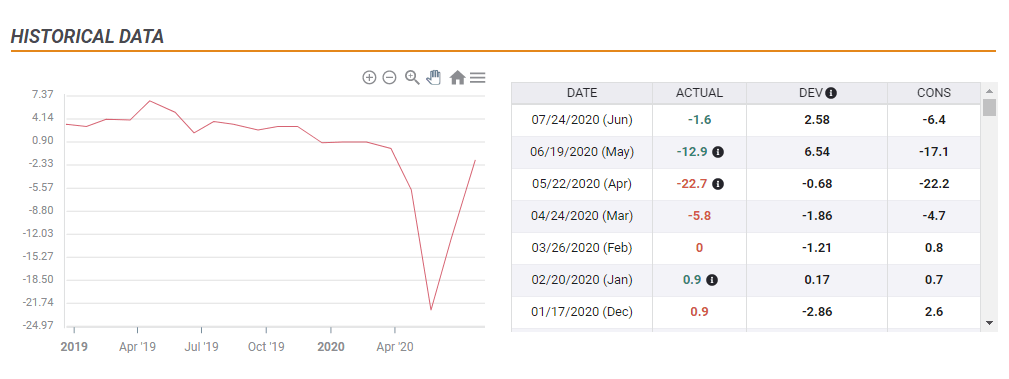1009x379 pixels.
Task: Click info icon beside 0.9 January value
Action: (711, 280)
